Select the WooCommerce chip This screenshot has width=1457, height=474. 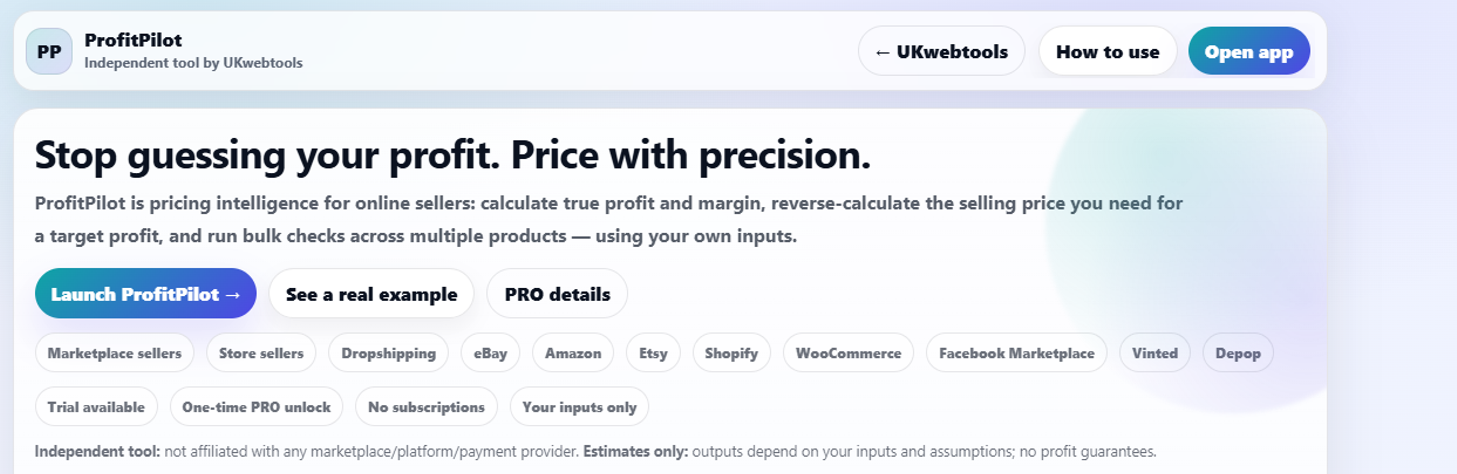[848, 353]
